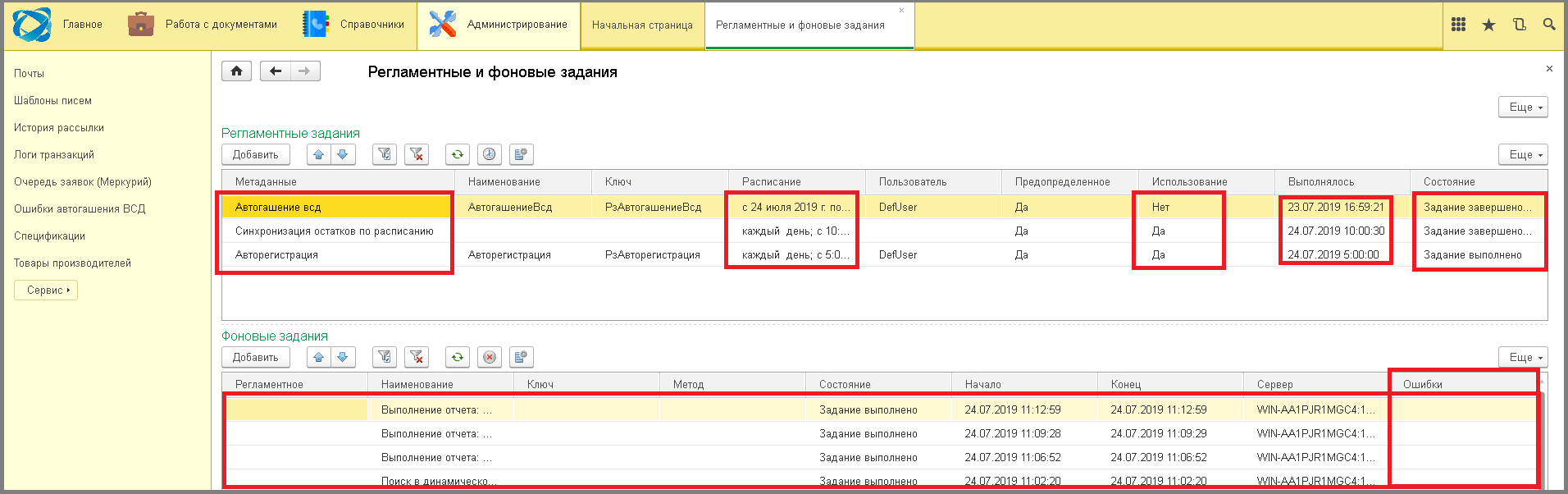Viewport: 1568px width, 494px height.
Task: Refresh the Регламентные задания list
Action: coord(458,154)
